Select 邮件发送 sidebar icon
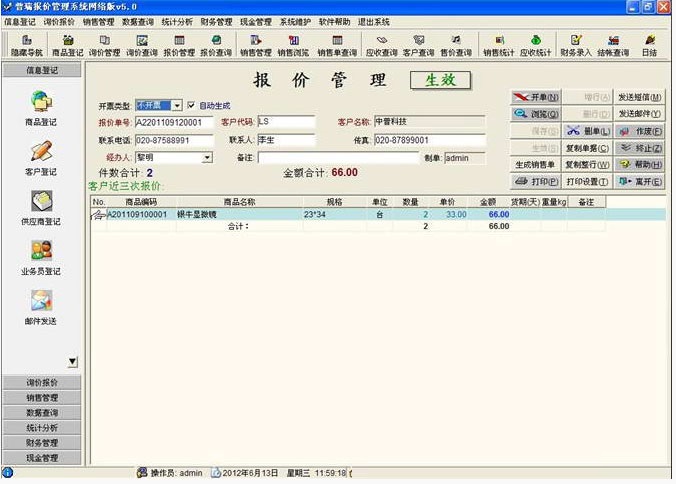The height and width of the screenshot is (484, 676). coord(41,305)
